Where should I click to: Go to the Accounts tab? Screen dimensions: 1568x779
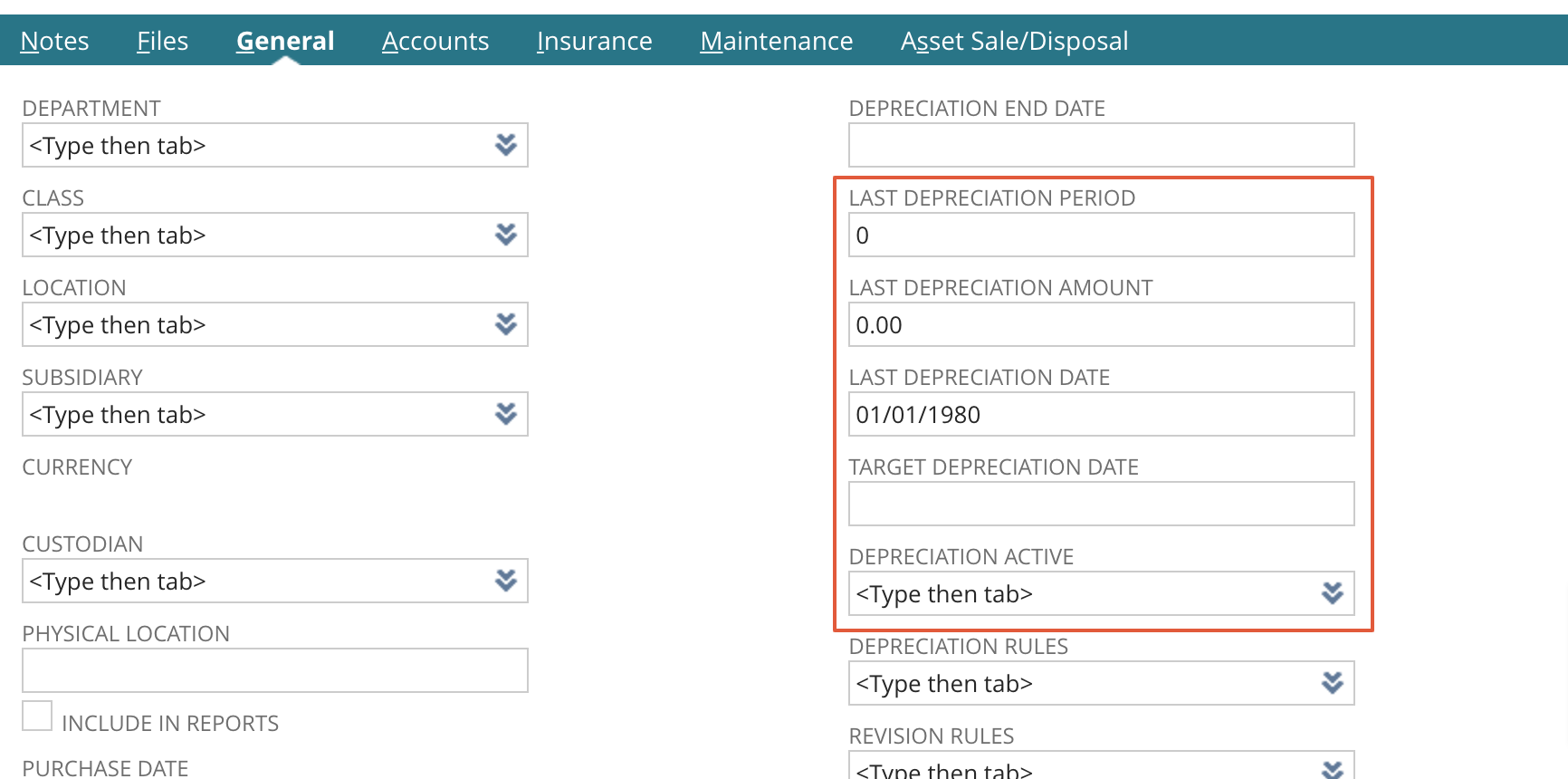pyautogui.click(x=435, y=41)
